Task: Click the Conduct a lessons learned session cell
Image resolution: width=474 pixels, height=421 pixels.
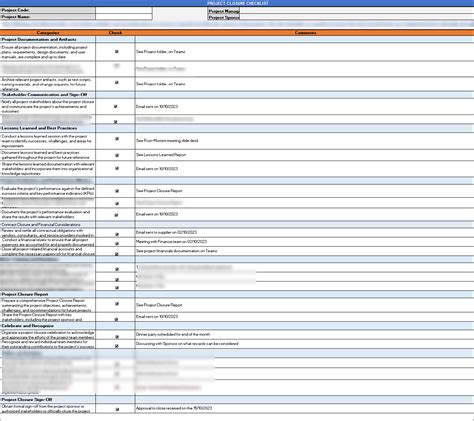Action: (x=48, y=141)
